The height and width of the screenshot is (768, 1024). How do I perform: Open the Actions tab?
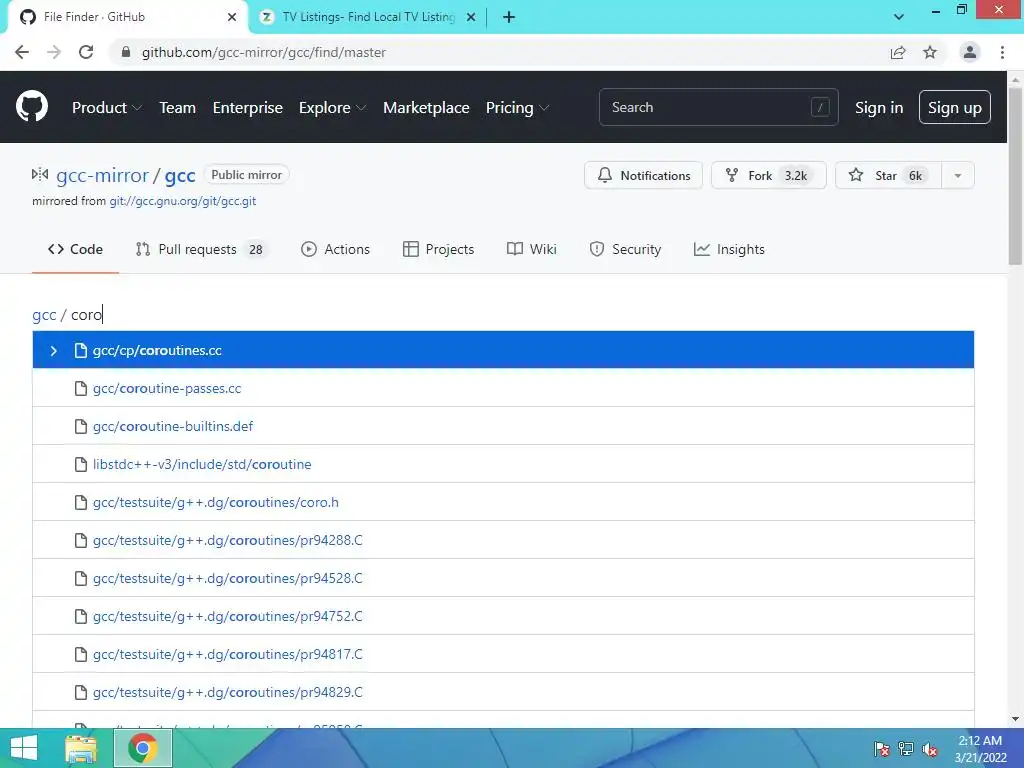[x=336, y=249]
